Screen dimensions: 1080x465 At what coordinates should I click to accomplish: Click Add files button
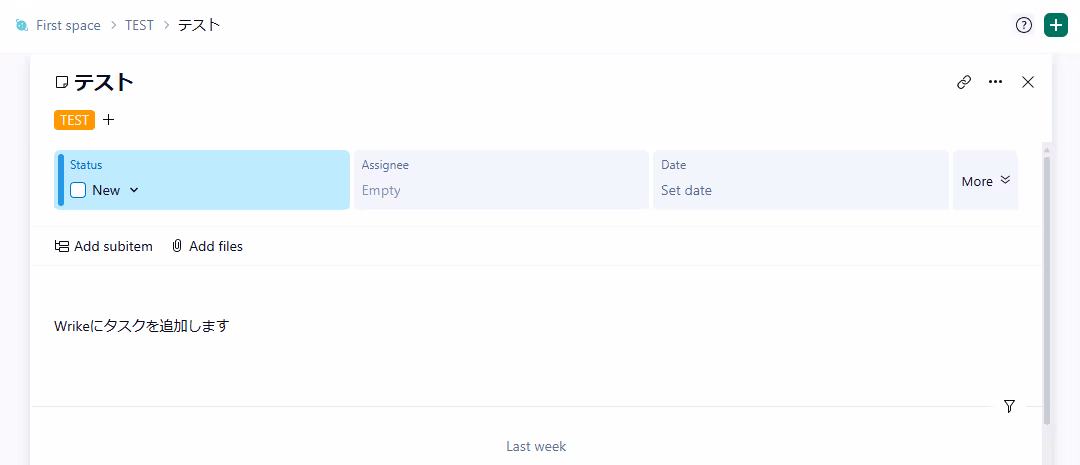pos(207,246)
